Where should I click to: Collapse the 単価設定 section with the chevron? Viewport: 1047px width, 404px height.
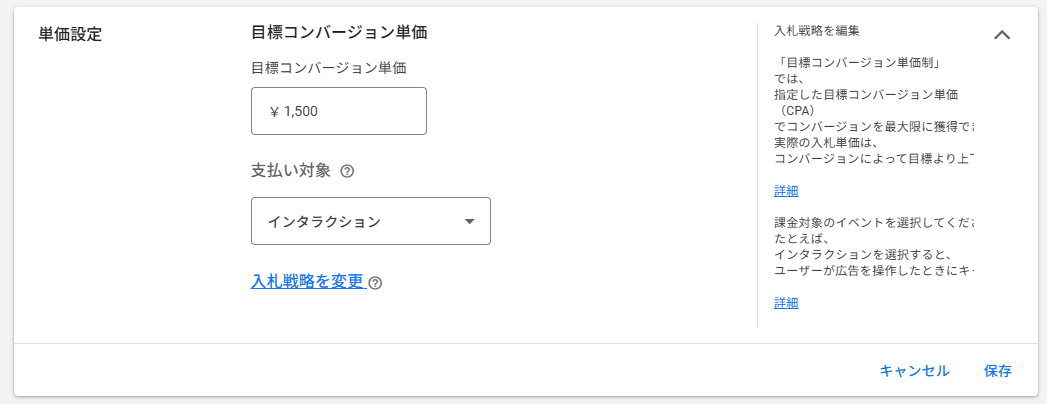point(1001,35)
